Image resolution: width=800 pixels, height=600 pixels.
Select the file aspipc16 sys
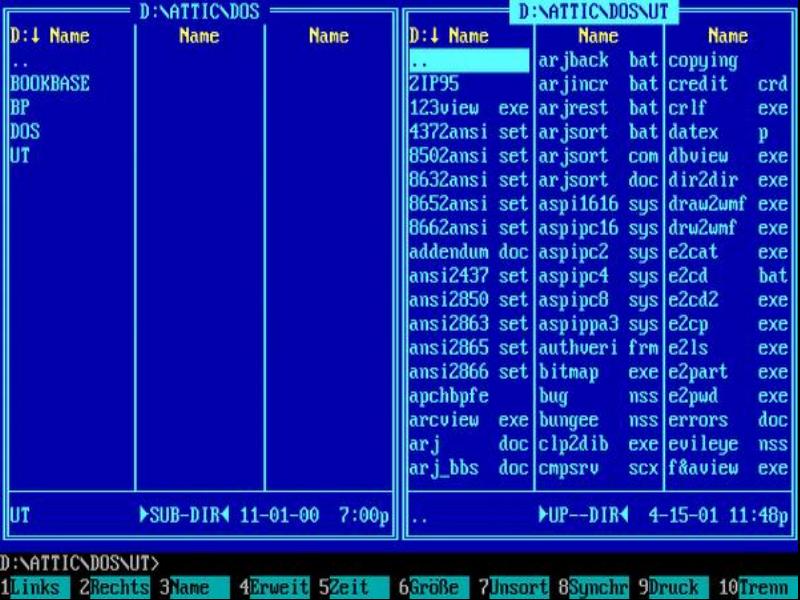(x=598, y=228)
